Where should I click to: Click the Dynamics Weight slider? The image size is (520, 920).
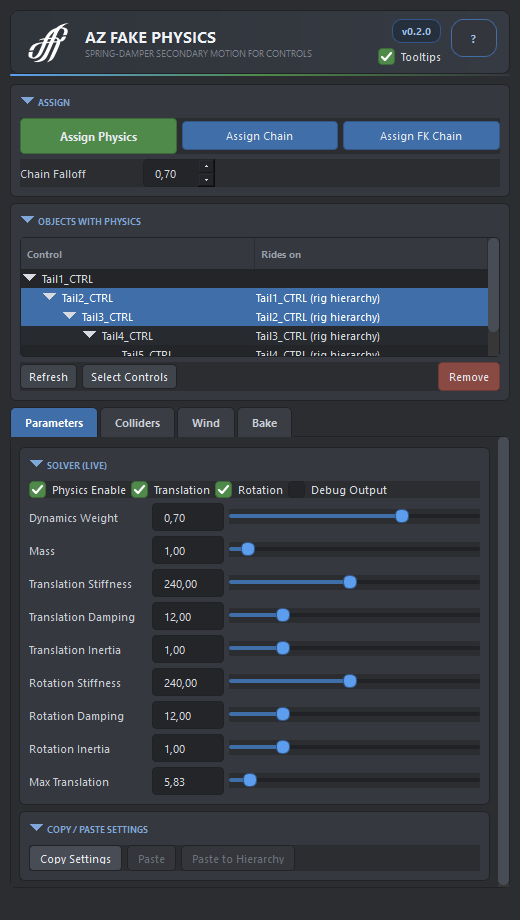(354, 516)
